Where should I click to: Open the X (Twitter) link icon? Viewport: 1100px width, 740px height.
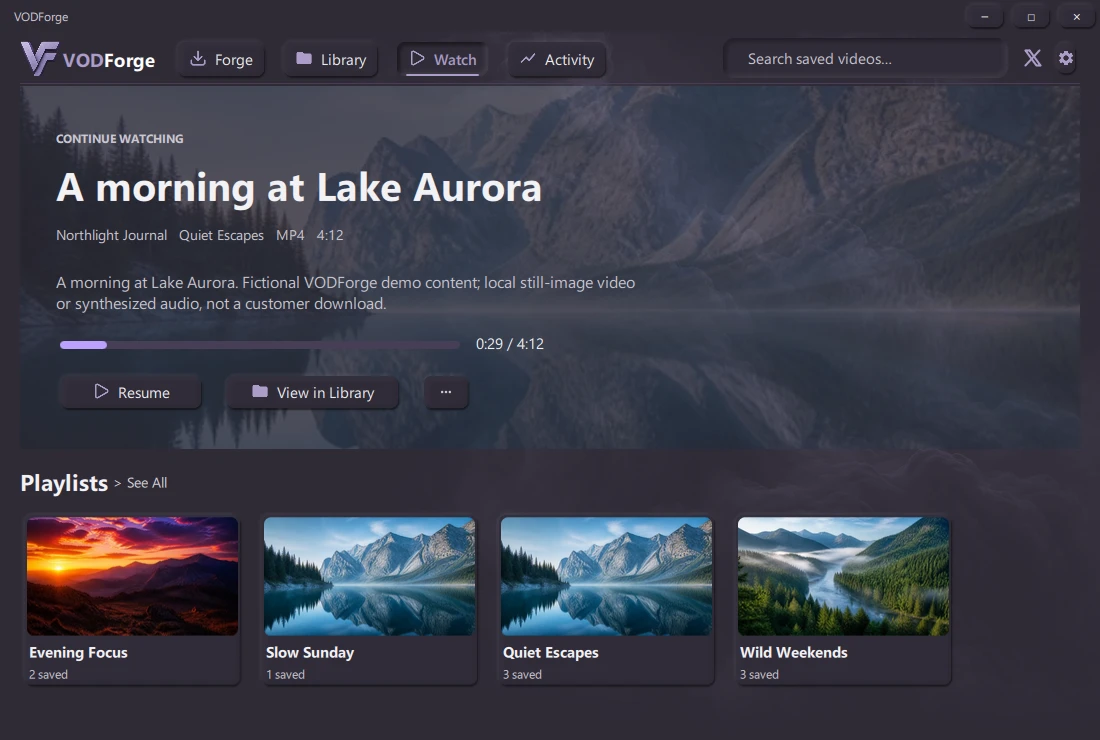point(1032,58)
